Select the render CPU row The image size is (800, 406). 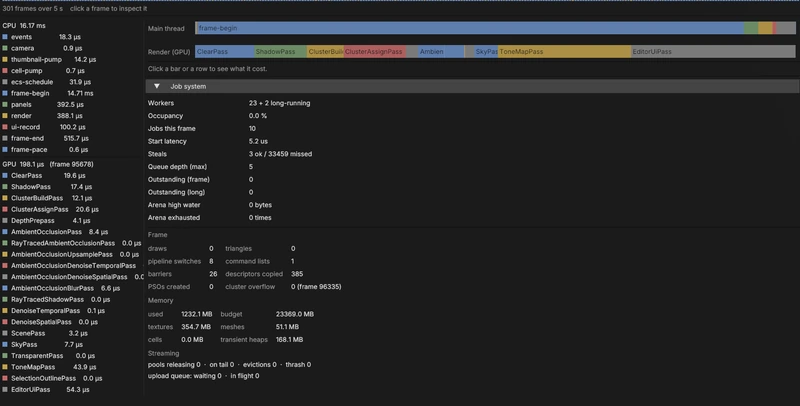tap(43, 116)
